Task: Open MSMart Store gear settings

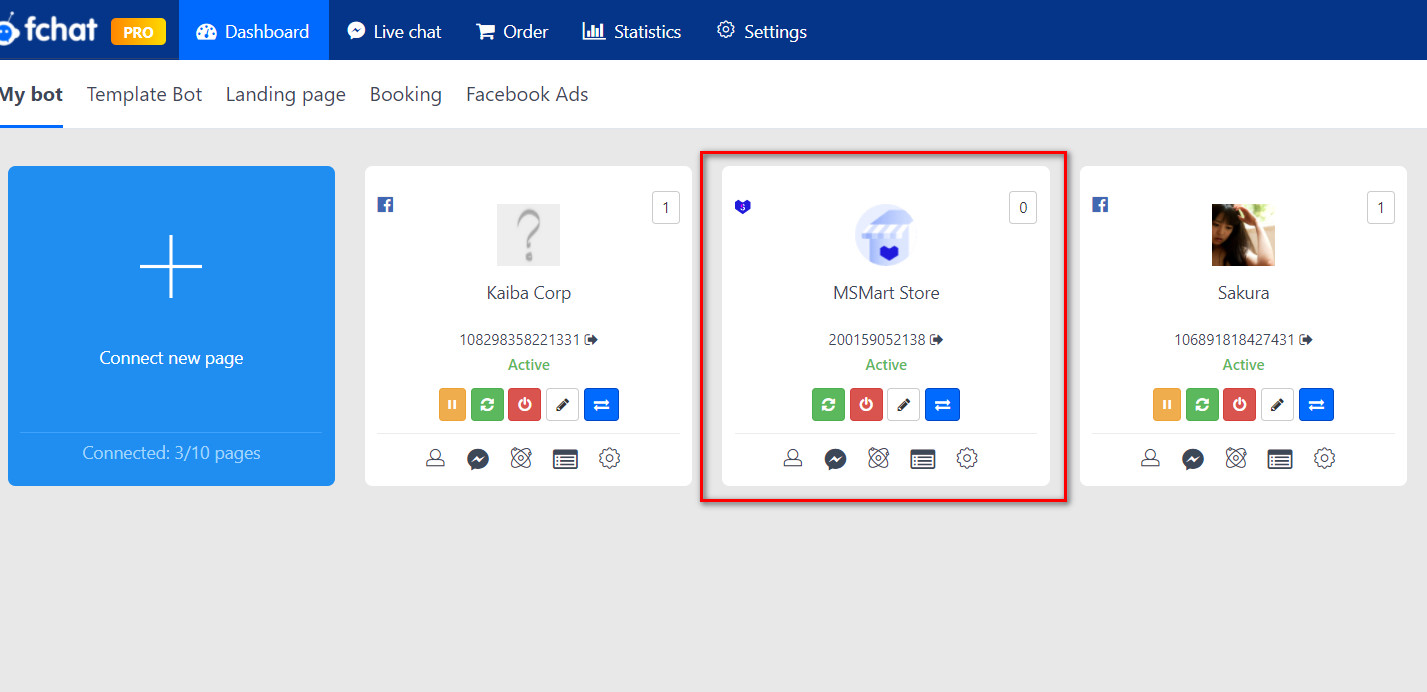Action: 967,458
